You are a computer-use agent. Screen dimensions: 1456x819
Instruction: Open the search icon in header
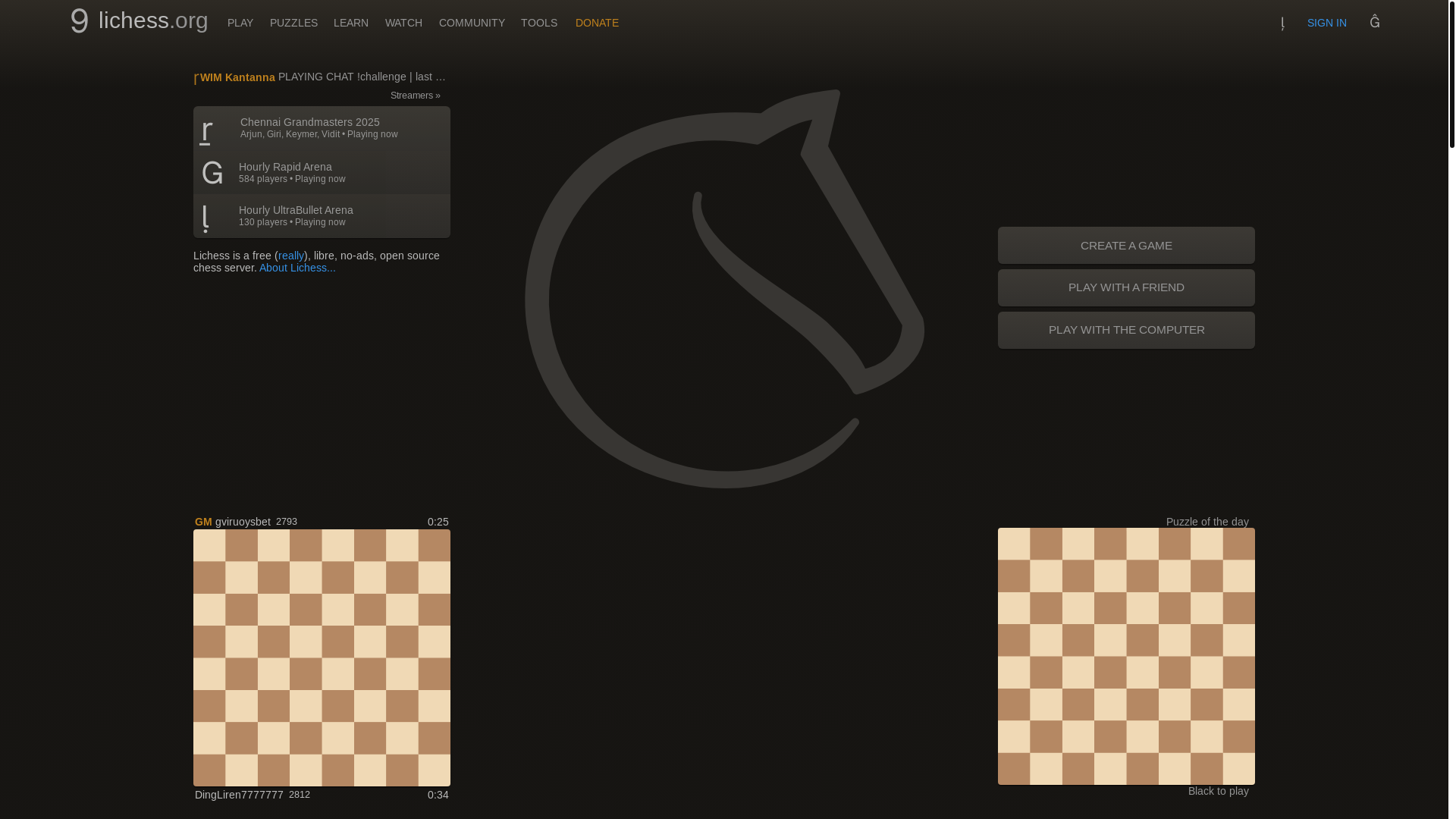pyautogui.click(x=1282, y=23)
